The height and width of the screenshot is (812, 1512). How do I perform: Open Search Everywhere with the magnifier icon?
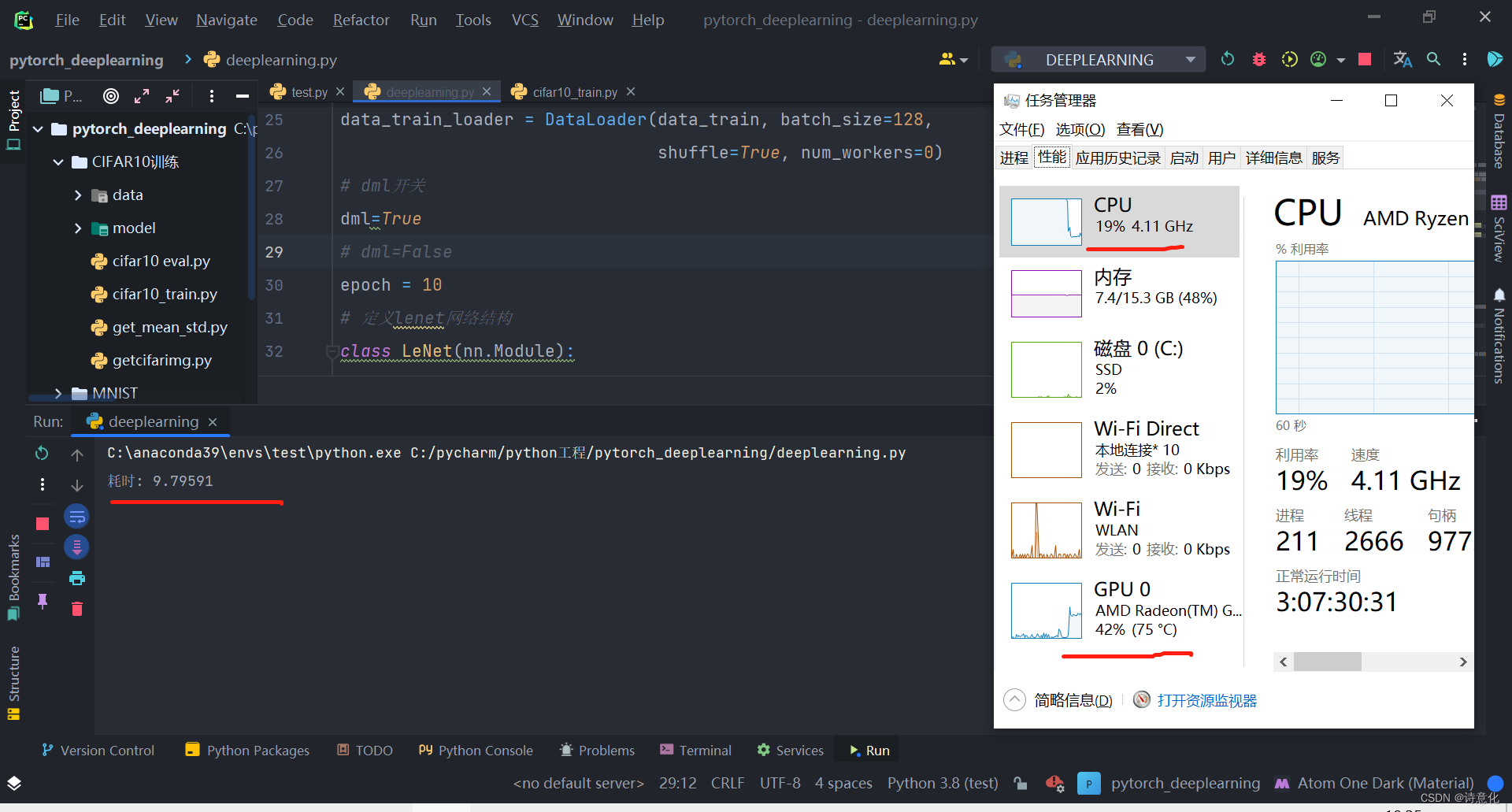point(1433,59)
